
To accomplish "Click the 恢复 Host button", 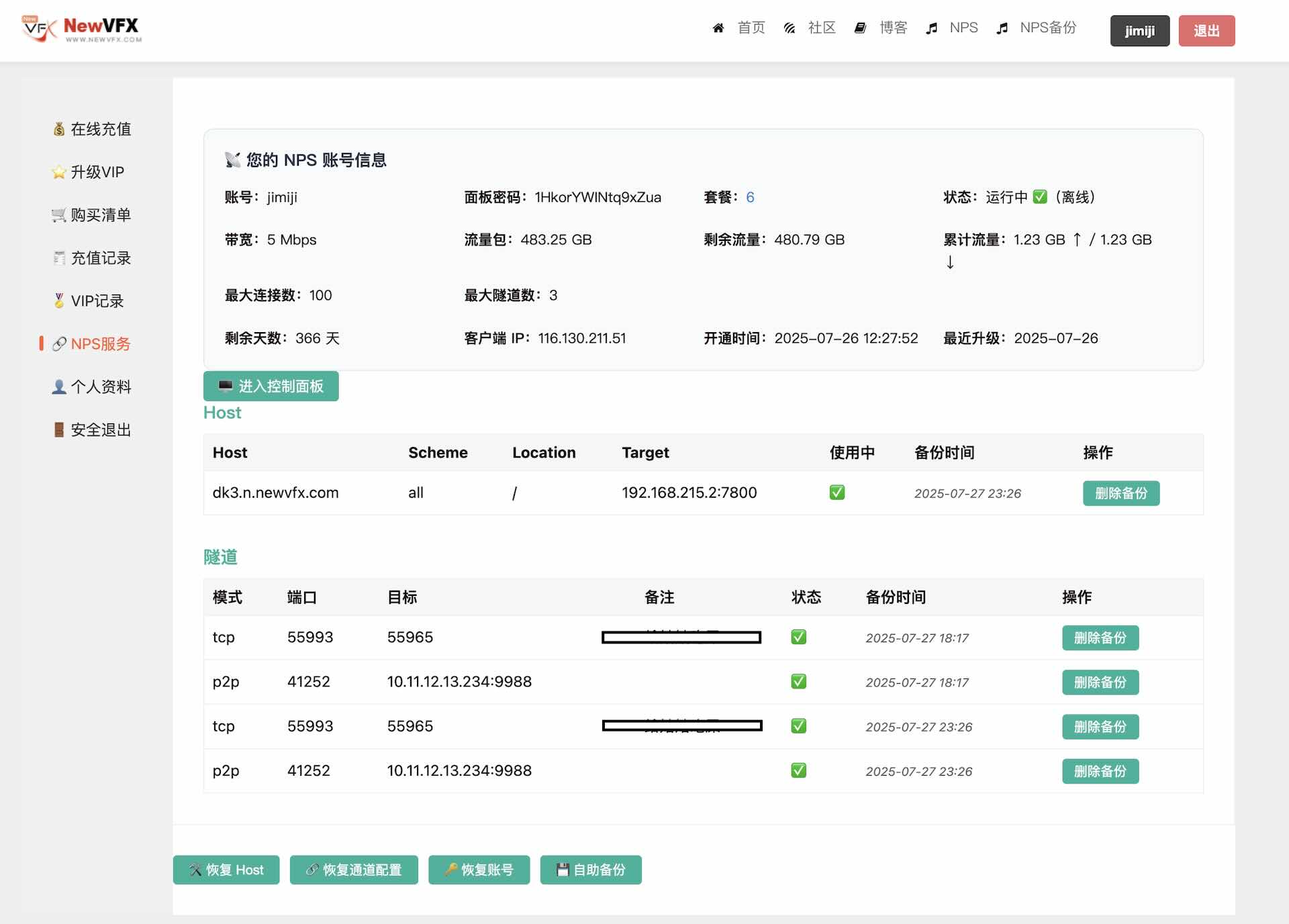I will [226, 870].
